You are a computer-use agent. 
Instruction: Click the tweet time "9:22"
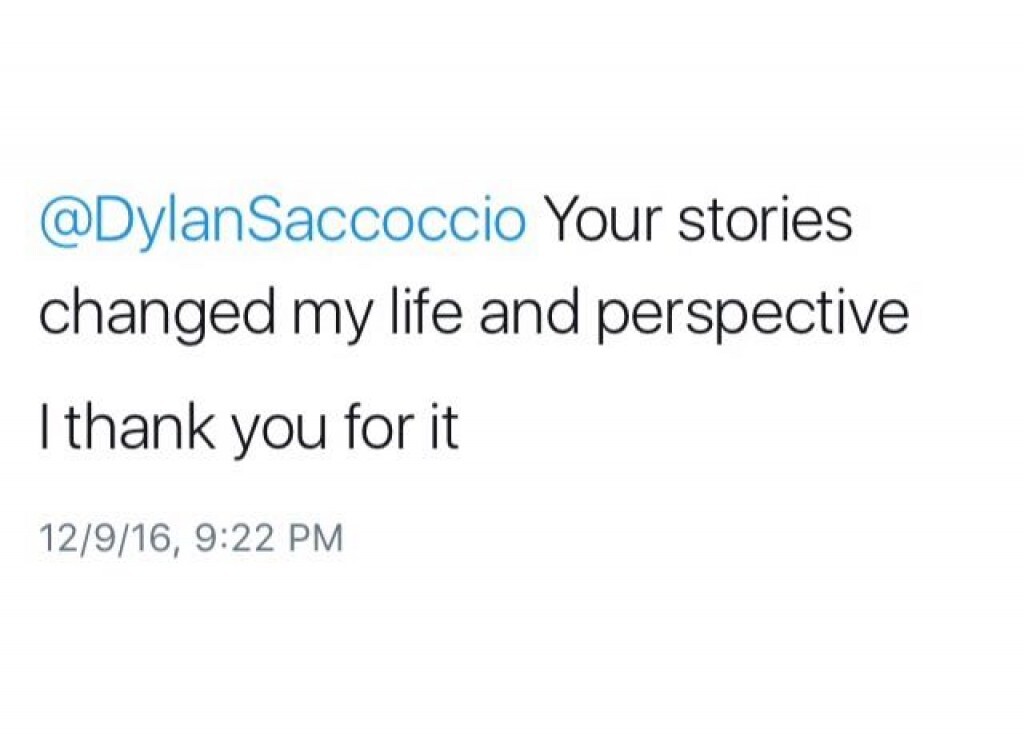[235, 540]
